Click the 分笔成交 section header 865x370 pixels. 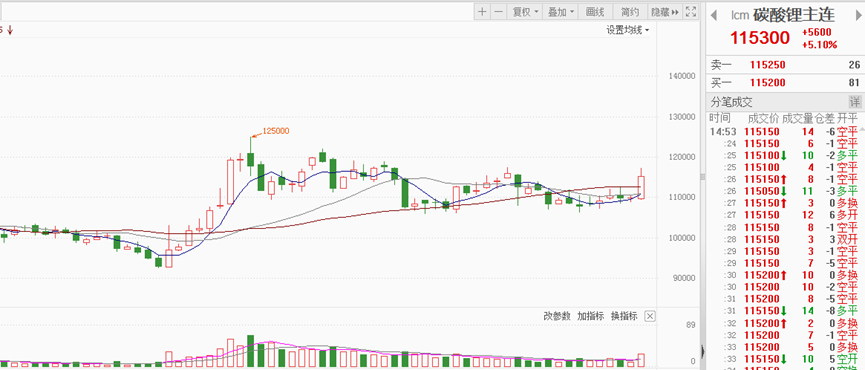point(731,102)
